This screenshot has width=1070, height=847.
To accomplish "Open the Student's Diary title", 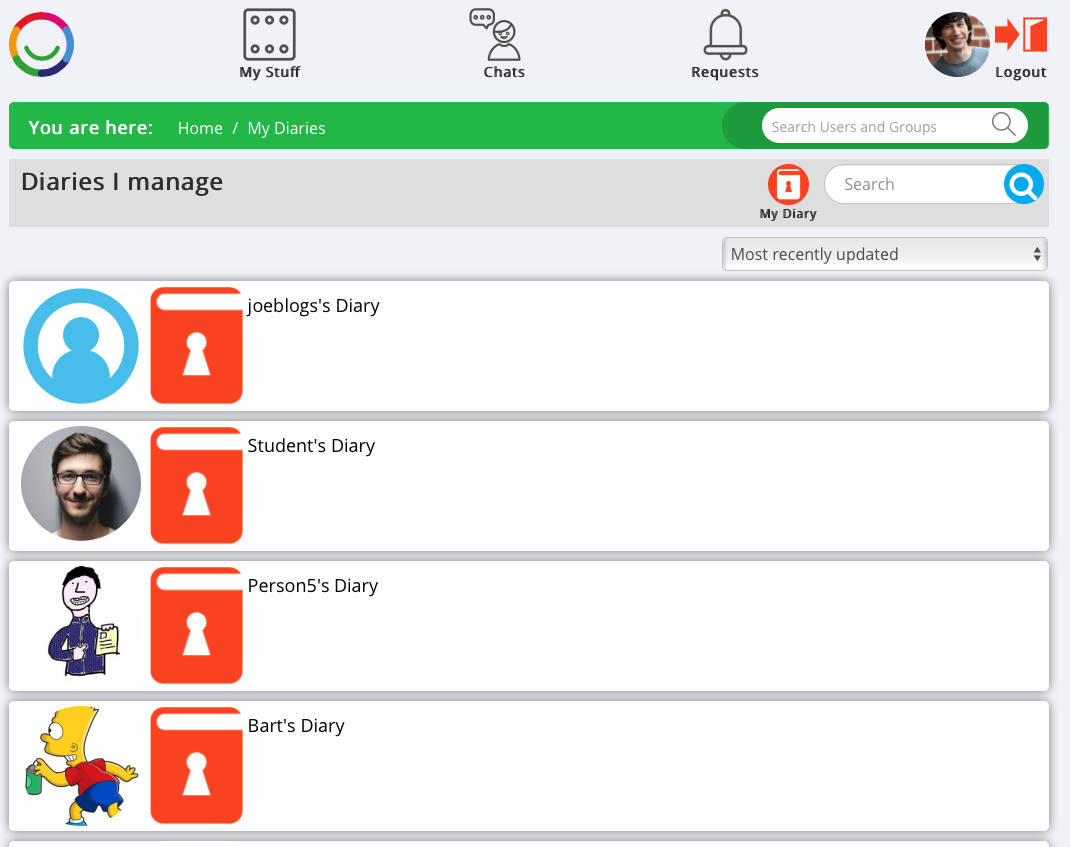I will [311, 446].
